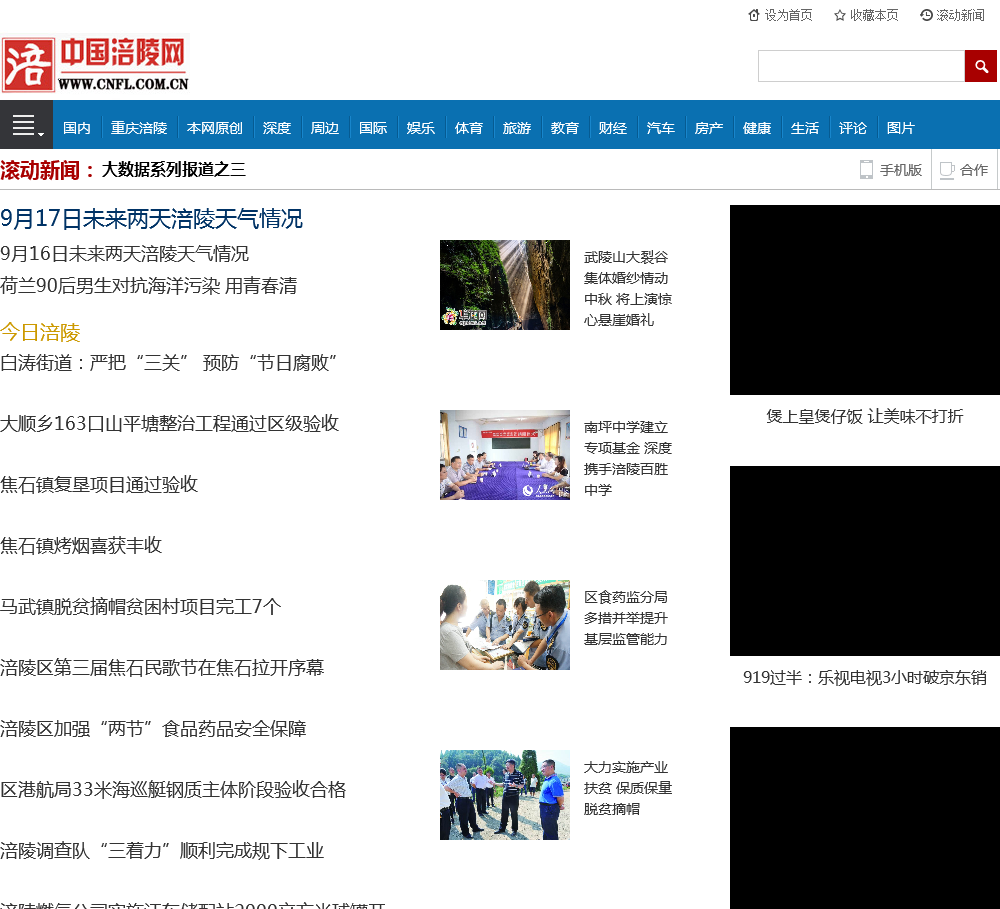Click the 今日涪陵 section heading
The height and width of the screenshot is (909, 1000).
click(x=40, y=332)
